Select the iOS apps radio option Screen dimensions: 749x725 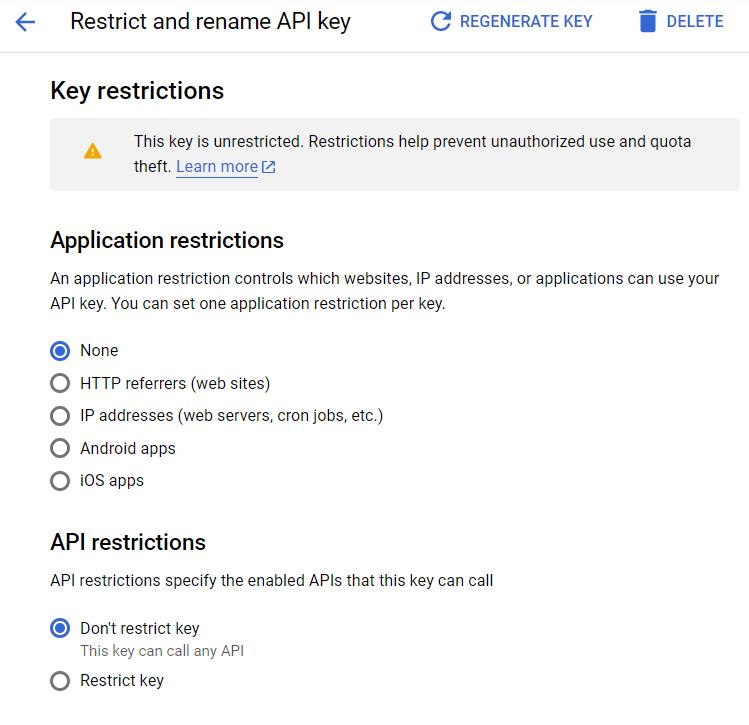60,481
